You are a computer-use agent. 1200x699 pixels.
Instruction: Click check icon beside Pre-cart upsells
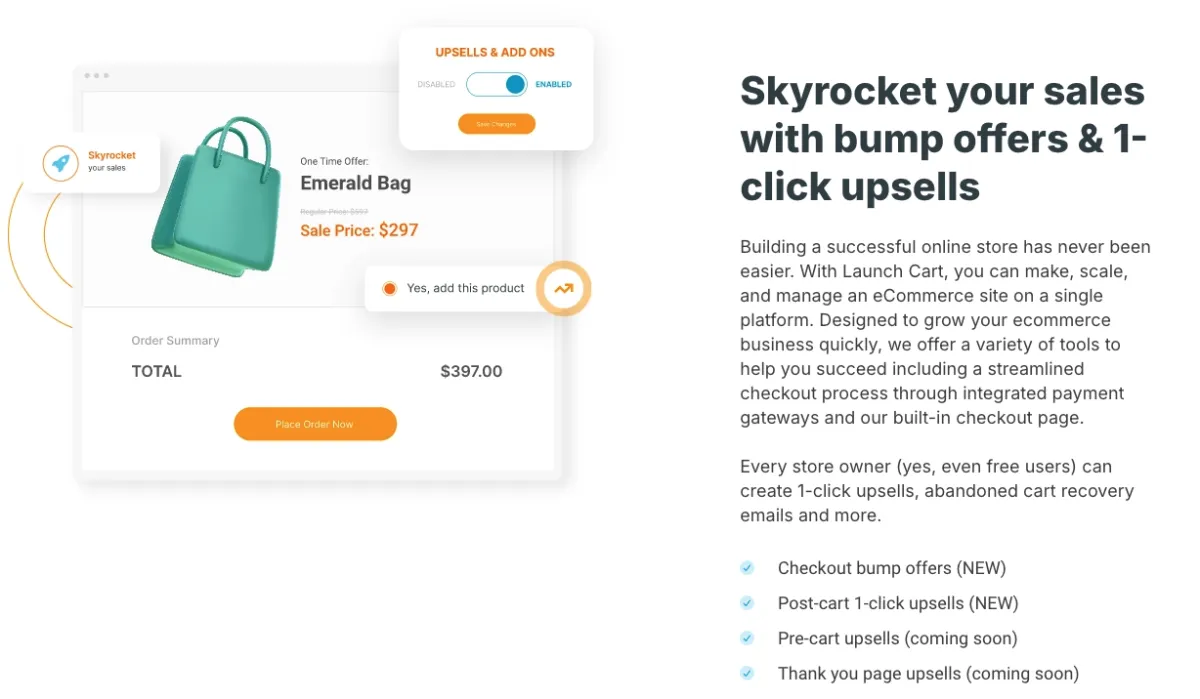[x=747, y=638]
